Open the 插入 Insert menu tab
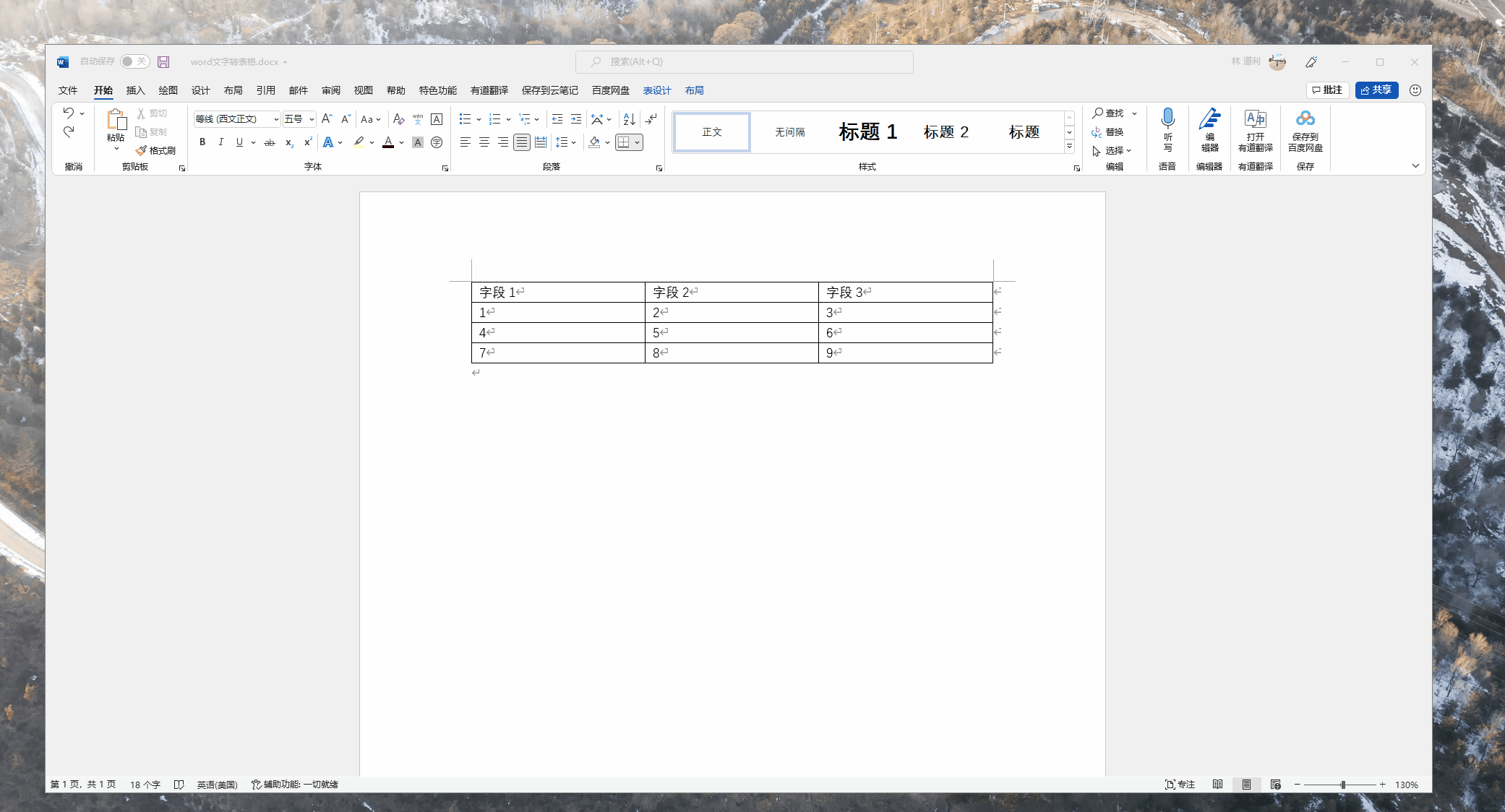1505x812 pixels. 135,90
